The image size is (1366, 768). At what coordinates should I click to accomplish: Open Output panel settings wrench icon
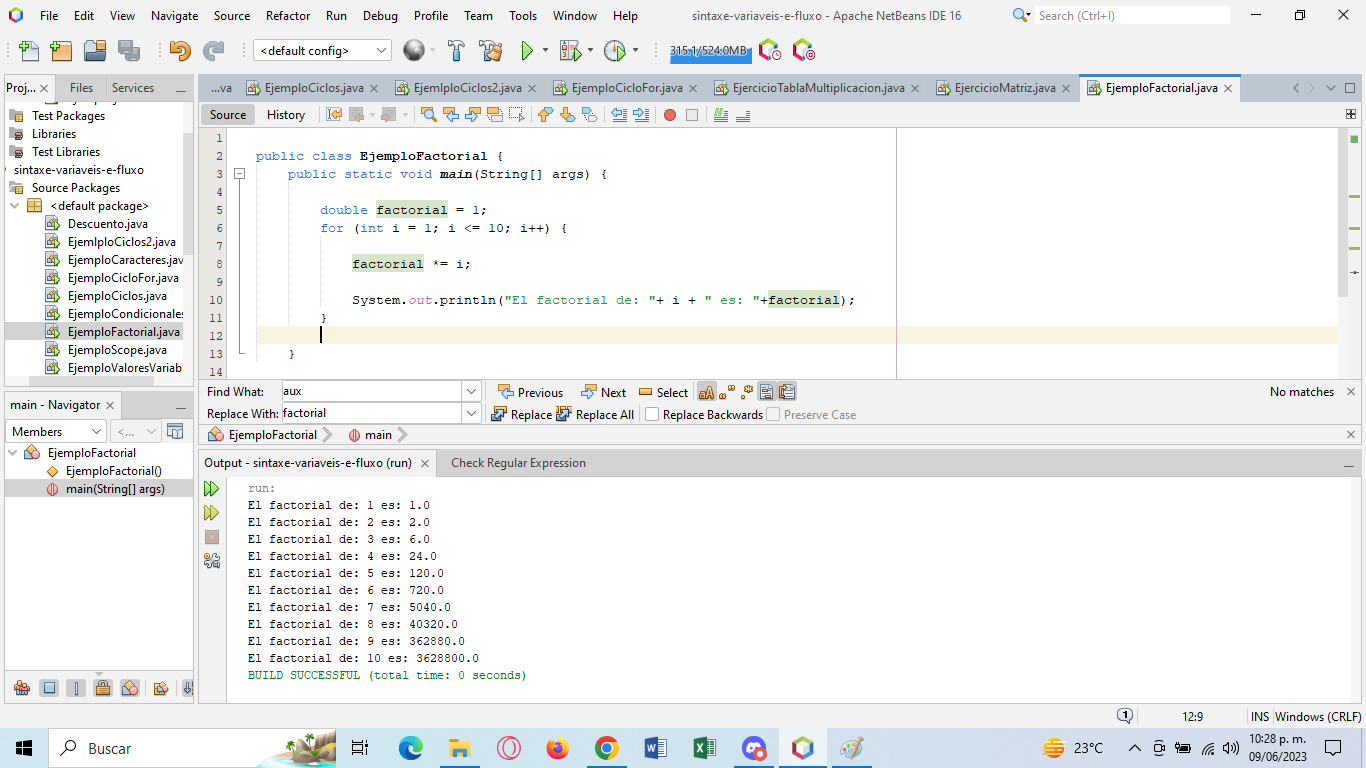211,561
